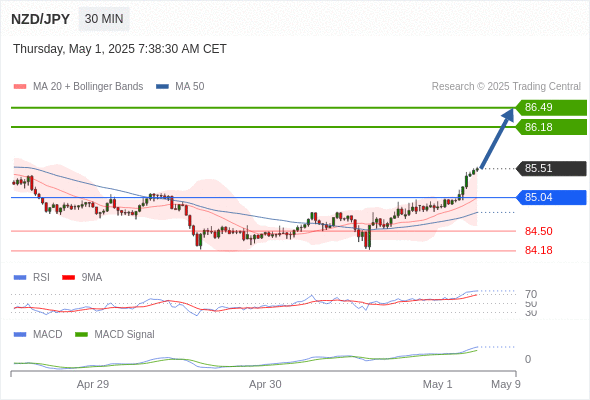Viewport: 590px width, 400px height.
Task: Toggle the MA 50 legend label
Action: 190,87
